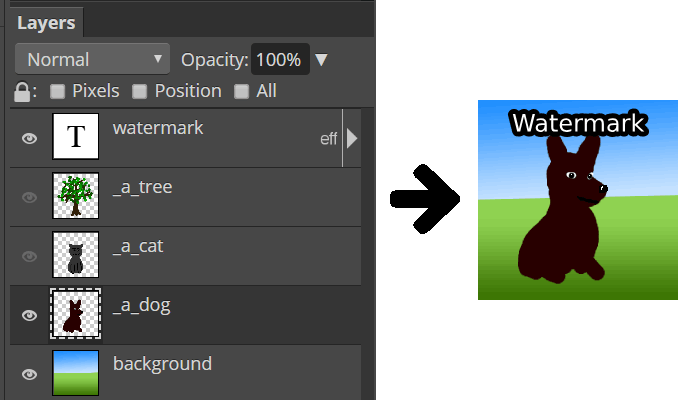Enable the Pixels lock checkbox
The image size is (678, 400).
58,91
